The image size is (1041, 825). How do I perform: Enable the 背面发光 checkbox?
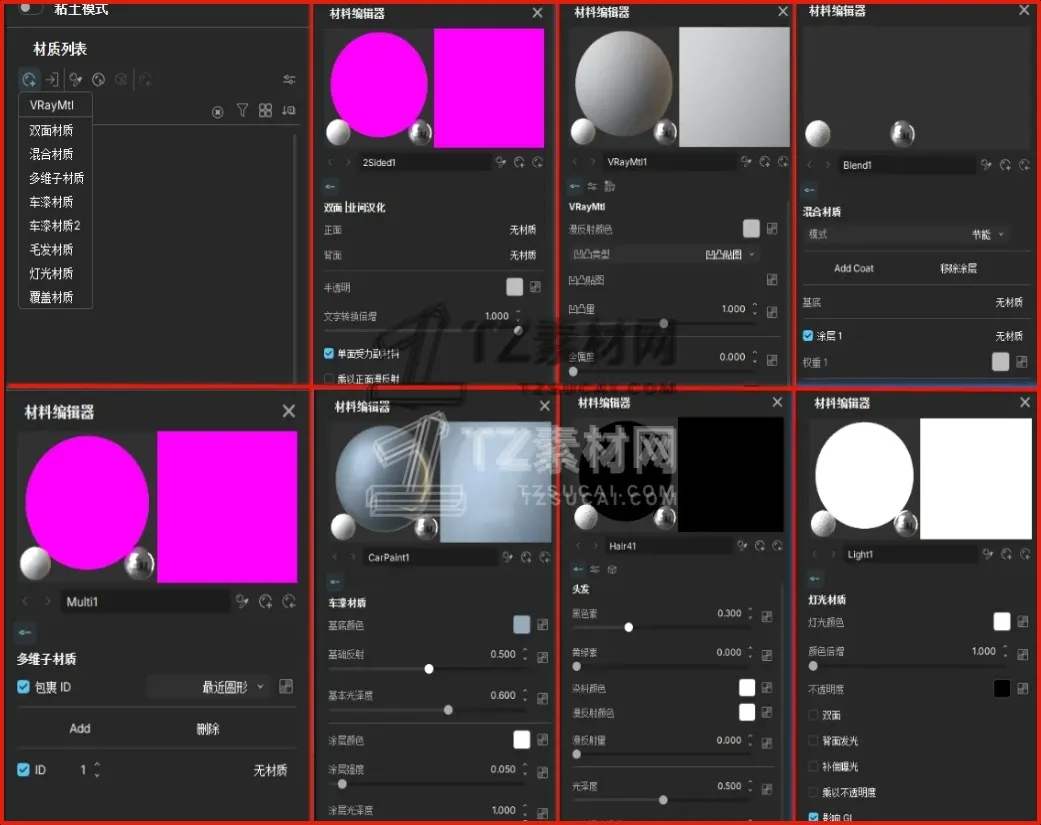pos(813,740)
